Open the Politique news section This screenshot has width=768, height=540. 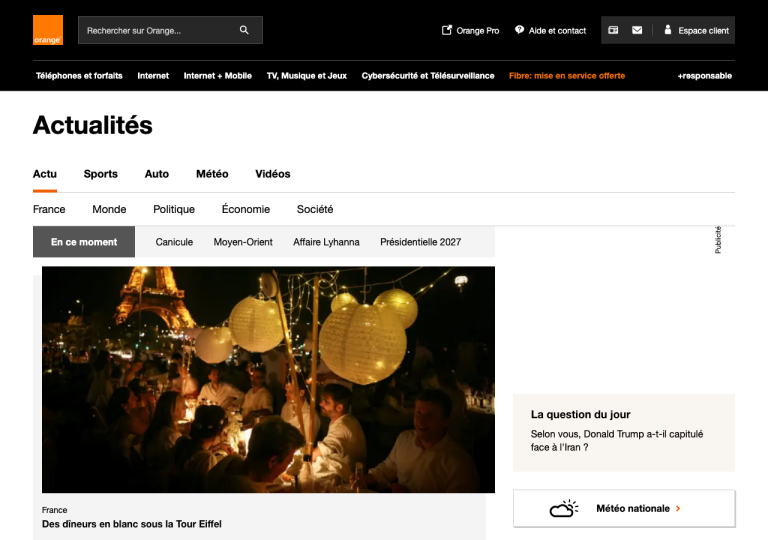(174, 209)
